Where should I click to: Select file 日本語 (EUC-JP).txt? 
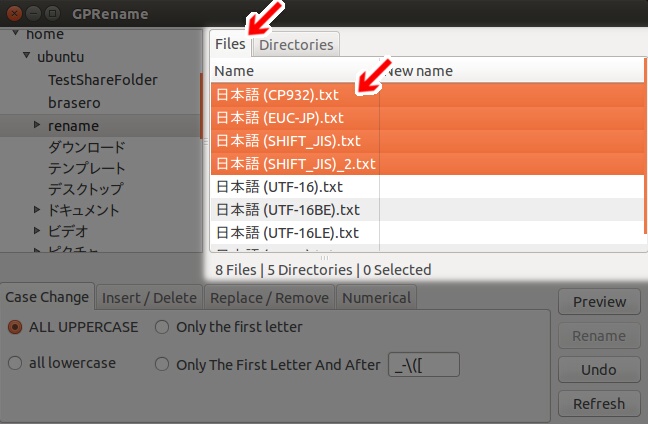427,118
